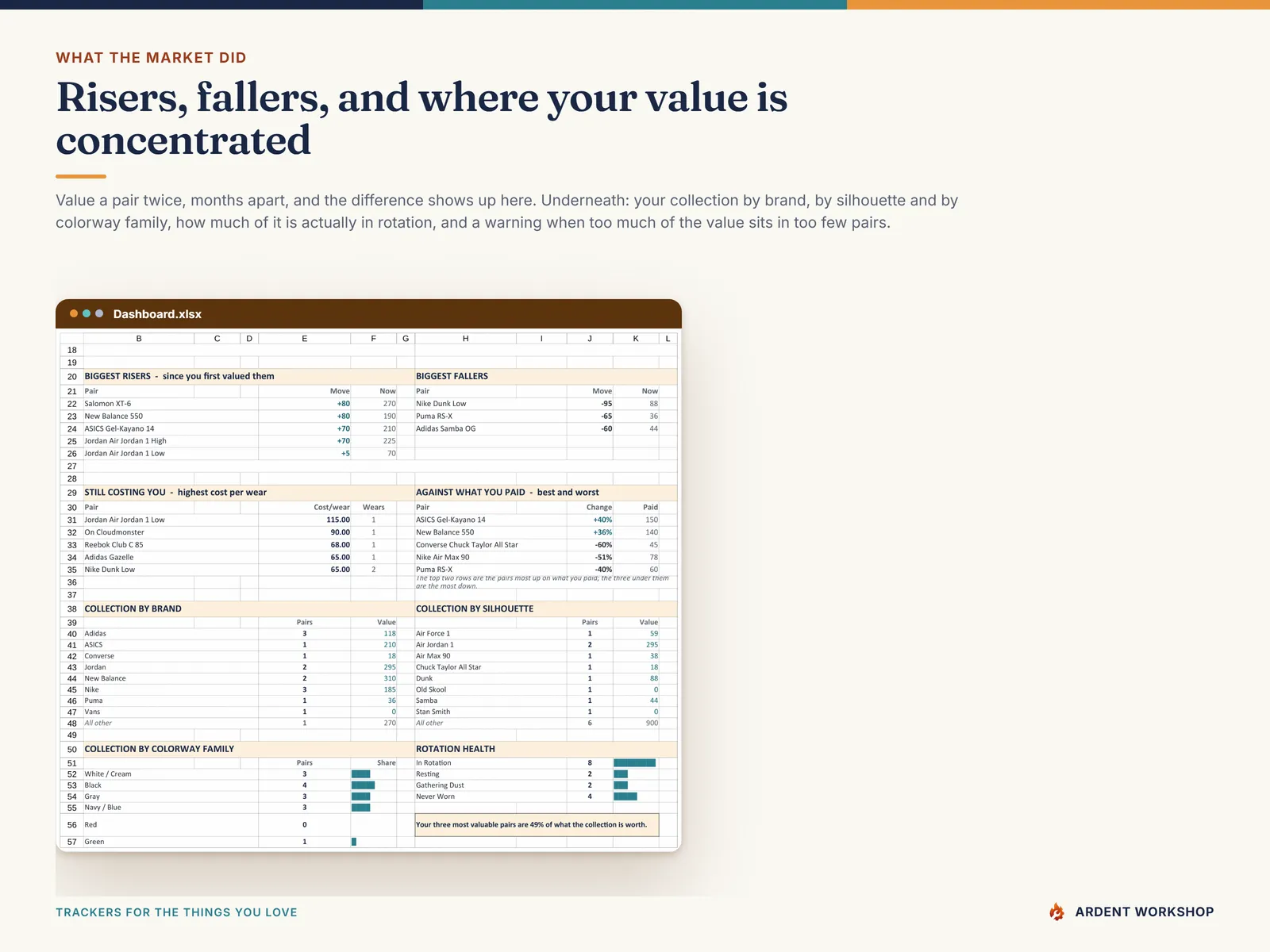Click the -51% change value
Image resolution: width=1270 pixels, height=952 pixels.
point(603,558)
